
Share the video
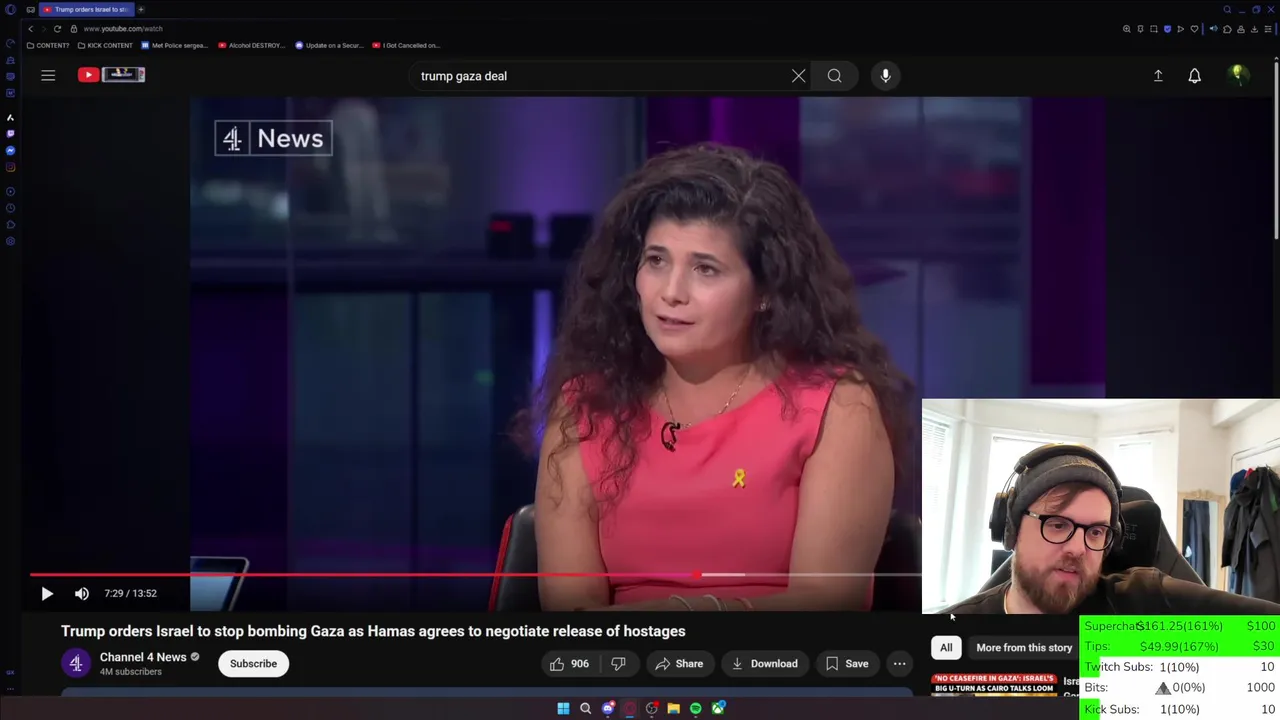point(679,664)
